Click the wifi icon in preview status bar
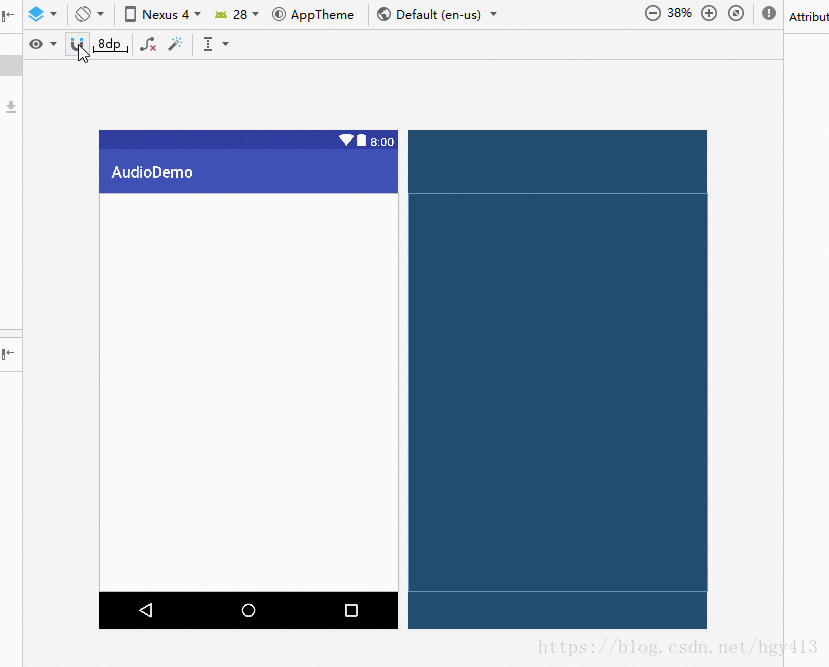Viewport: 829px width, 667px height. (346, 140)
